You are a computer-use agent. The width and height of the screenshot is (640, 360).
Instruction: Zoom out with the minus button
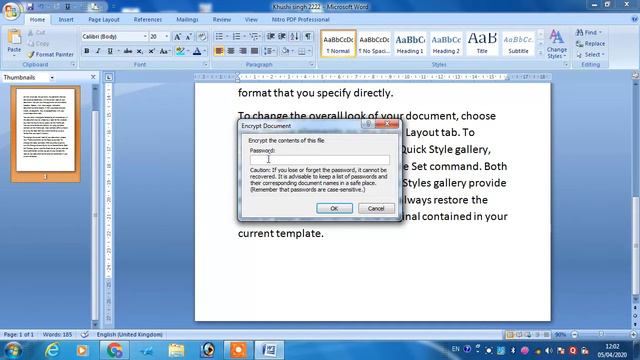[574, 335]
